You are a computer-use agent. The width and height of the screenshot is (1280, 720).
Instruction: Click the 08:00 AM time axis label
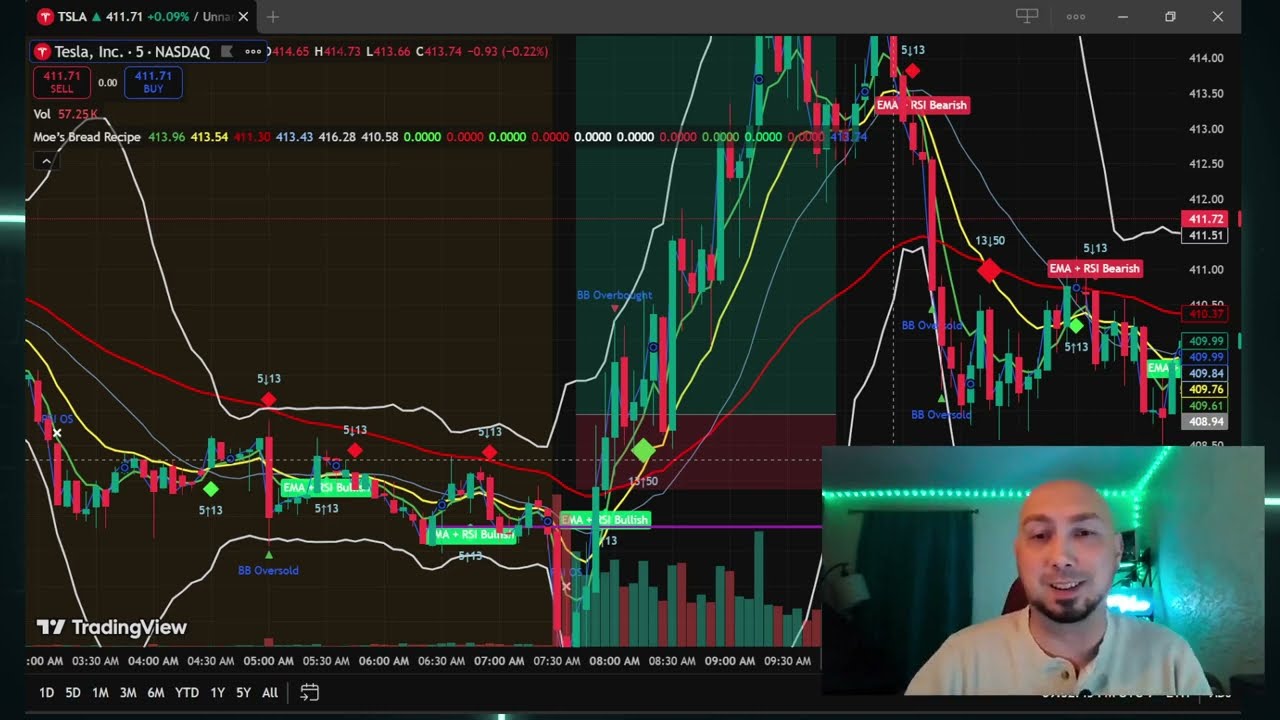click(614, 661)
